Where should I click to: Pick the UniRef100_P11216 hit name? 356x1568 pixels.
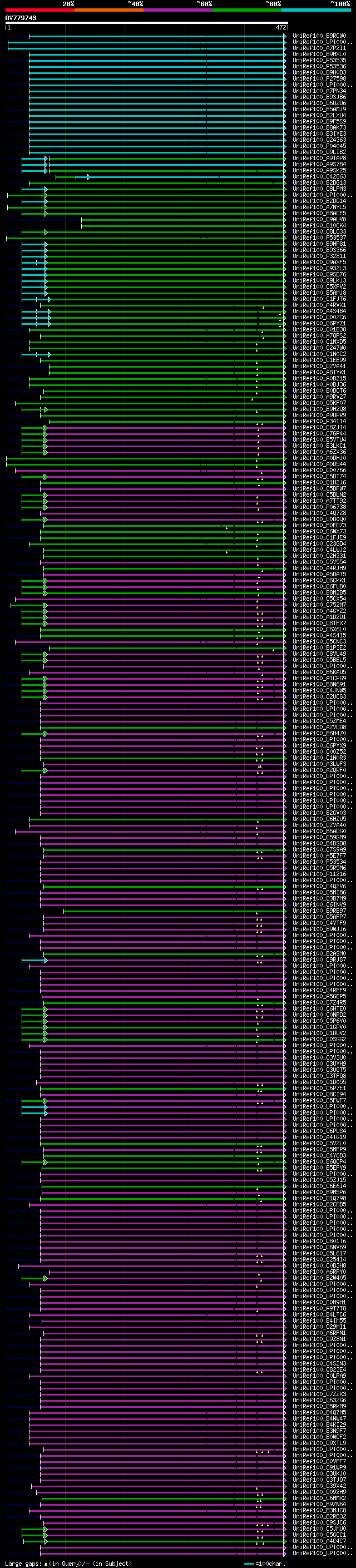click(x=319, y=874)
